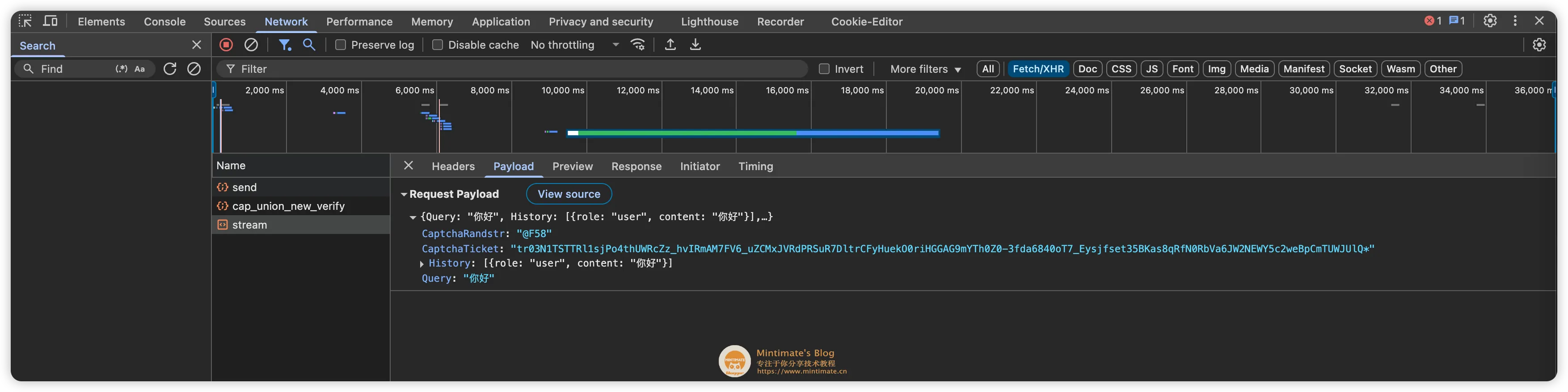Image resolution: width=1568 pixels, height=392 pixels.
Task: Click the Name column header
Action: pos(301,165)
